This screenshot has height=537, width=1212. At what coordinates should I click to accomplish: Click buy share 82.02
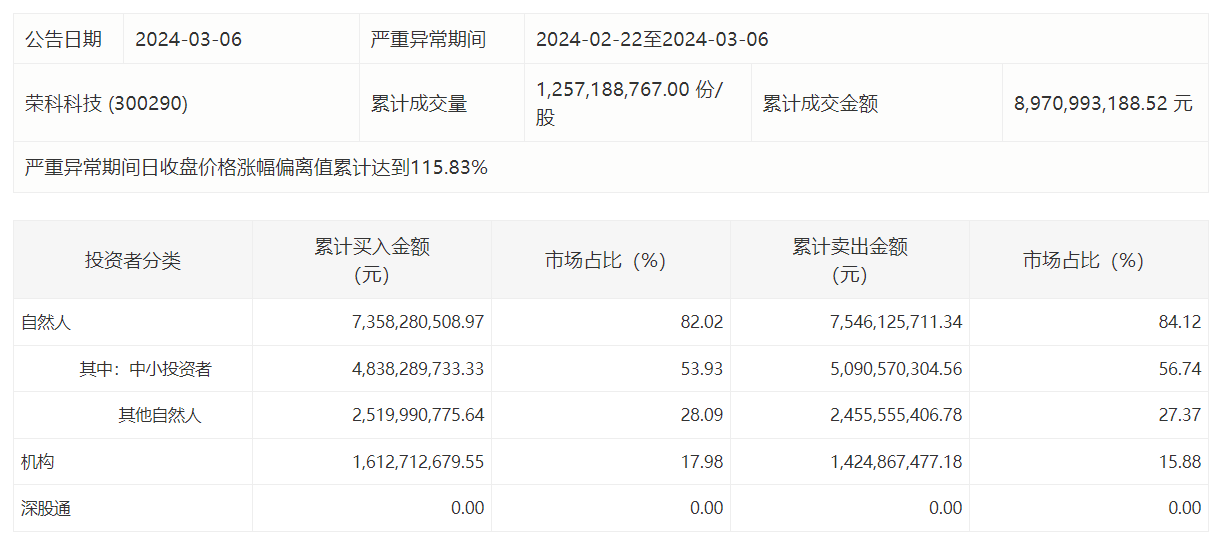pos(702,323)
